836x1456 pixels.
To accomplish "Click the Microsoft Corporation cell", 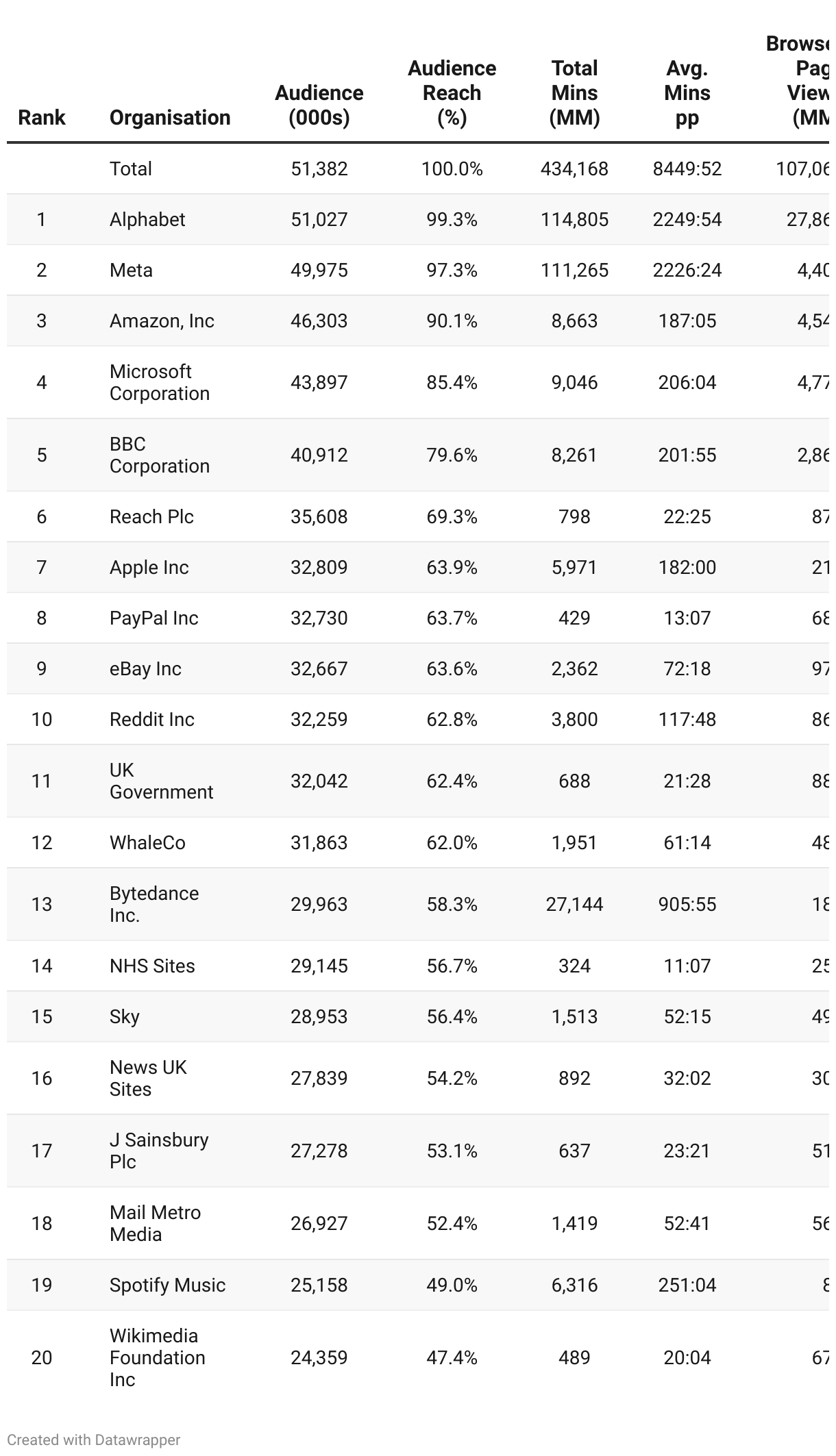I will coord(159,382).
